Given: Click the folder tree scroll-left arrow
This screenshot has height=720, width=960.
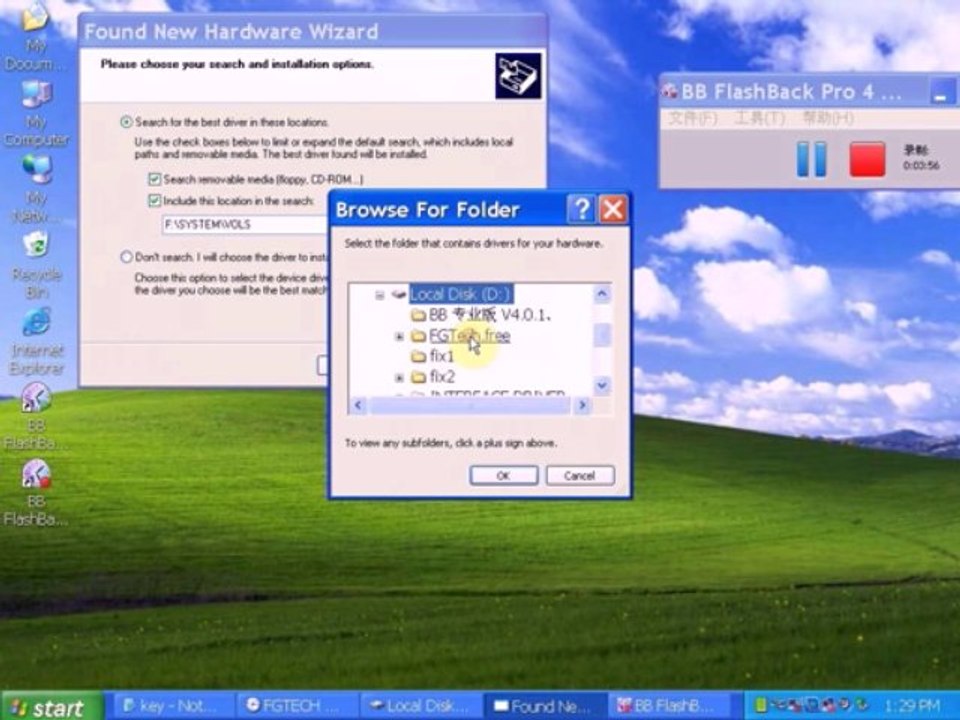Looking at the screenshot, I should [359, 405].
